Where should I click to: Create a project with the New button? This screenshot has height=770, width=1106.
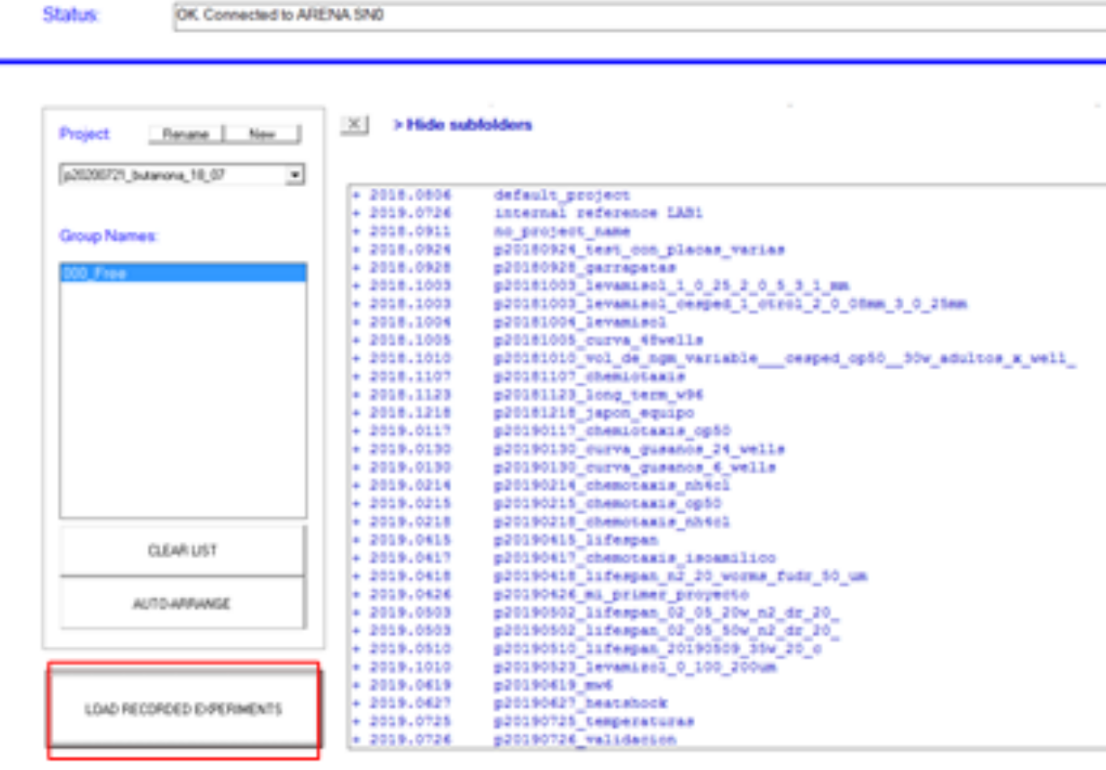pos(262,134)
